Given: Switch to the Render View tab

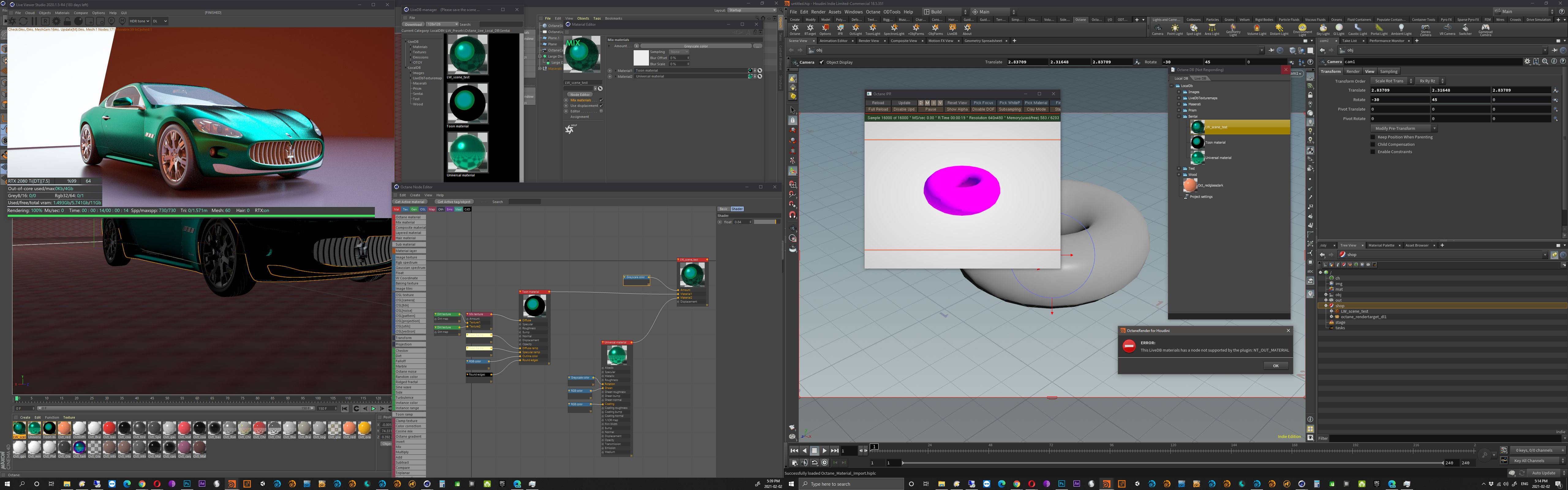Looking at the screenshot, I should coord(868,41).
